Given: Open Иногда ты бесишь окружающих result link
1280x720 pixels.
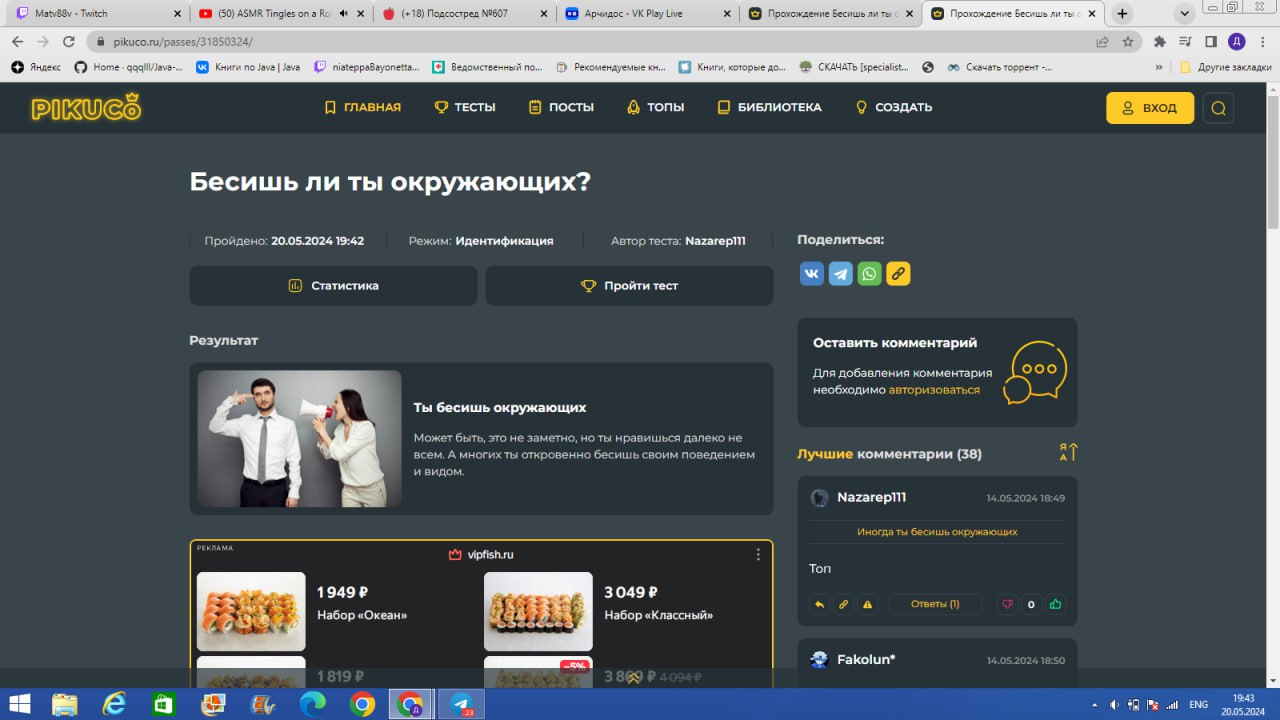Looking at the screenshot, I should [x=937, y=532].
